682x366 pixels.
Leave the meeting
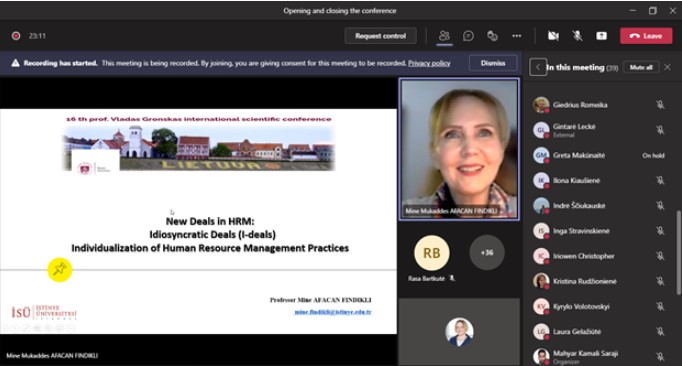[646, 36]
